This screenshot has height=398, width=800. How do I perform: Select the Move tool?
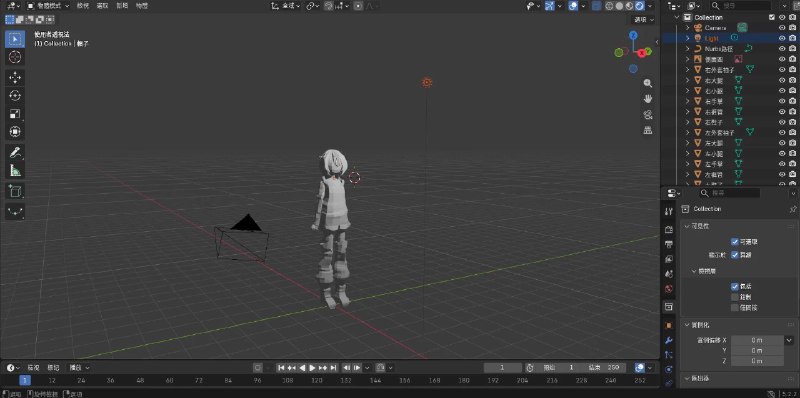pyautogui.click(x=15, y=78)
